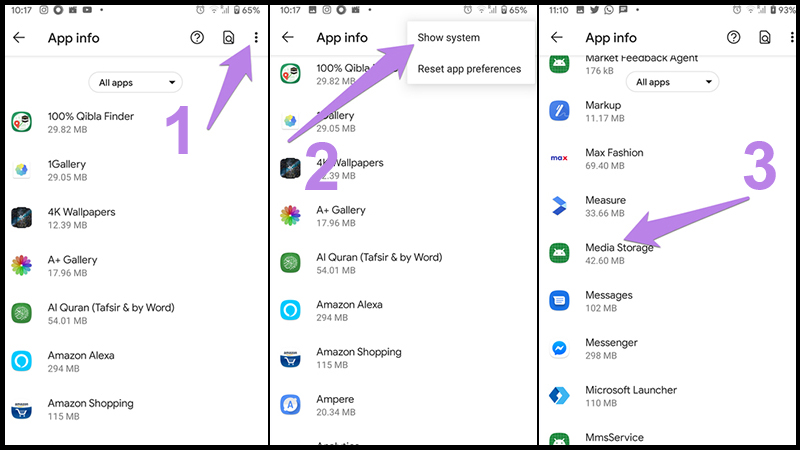The height and width of the screenshot is (450, 800).
Task: Tap Markup app icon
Action: point(559,111)
